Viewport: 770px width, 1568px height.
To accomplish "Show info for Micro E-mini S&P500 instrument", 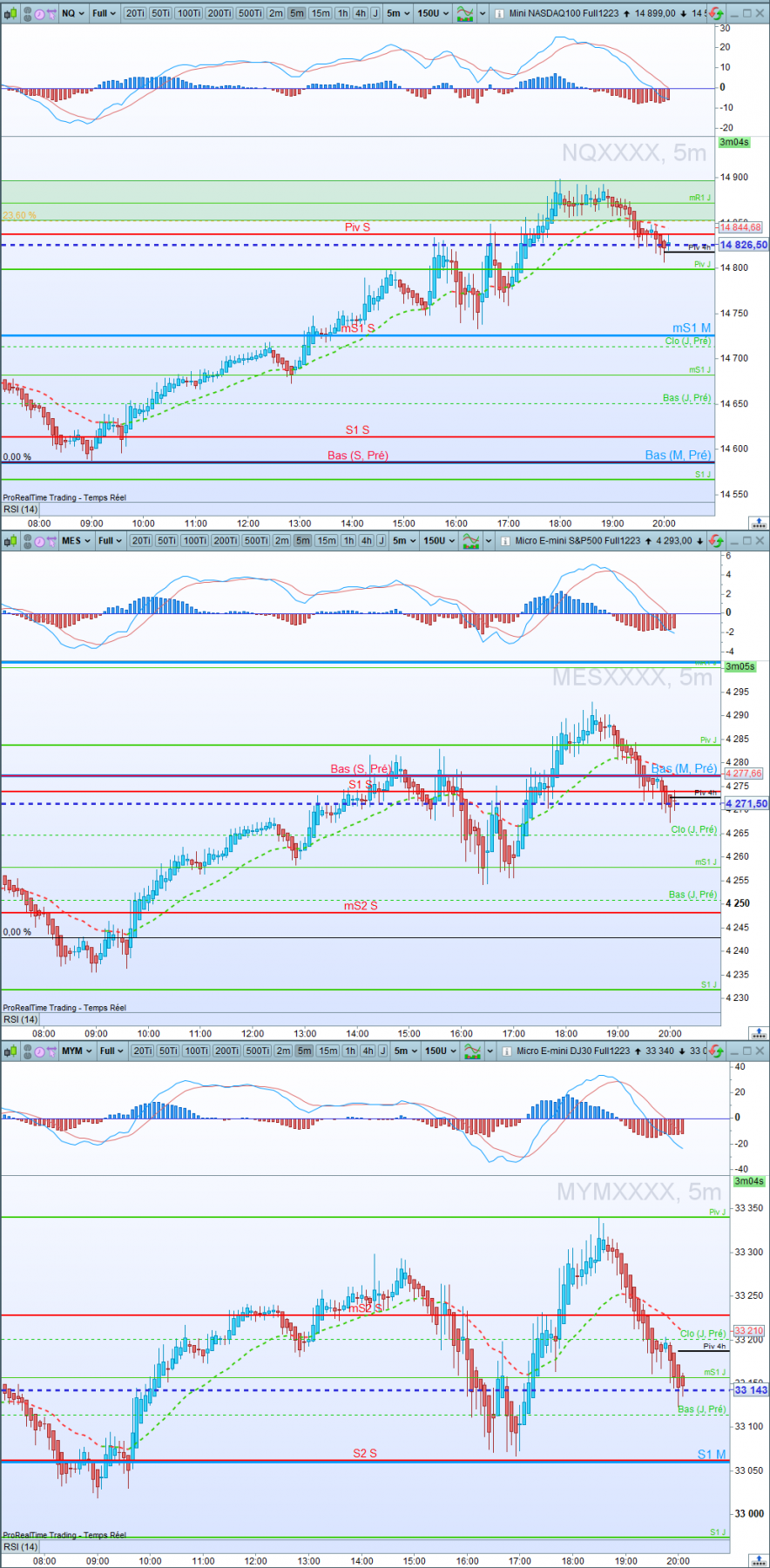I will 506,541.
